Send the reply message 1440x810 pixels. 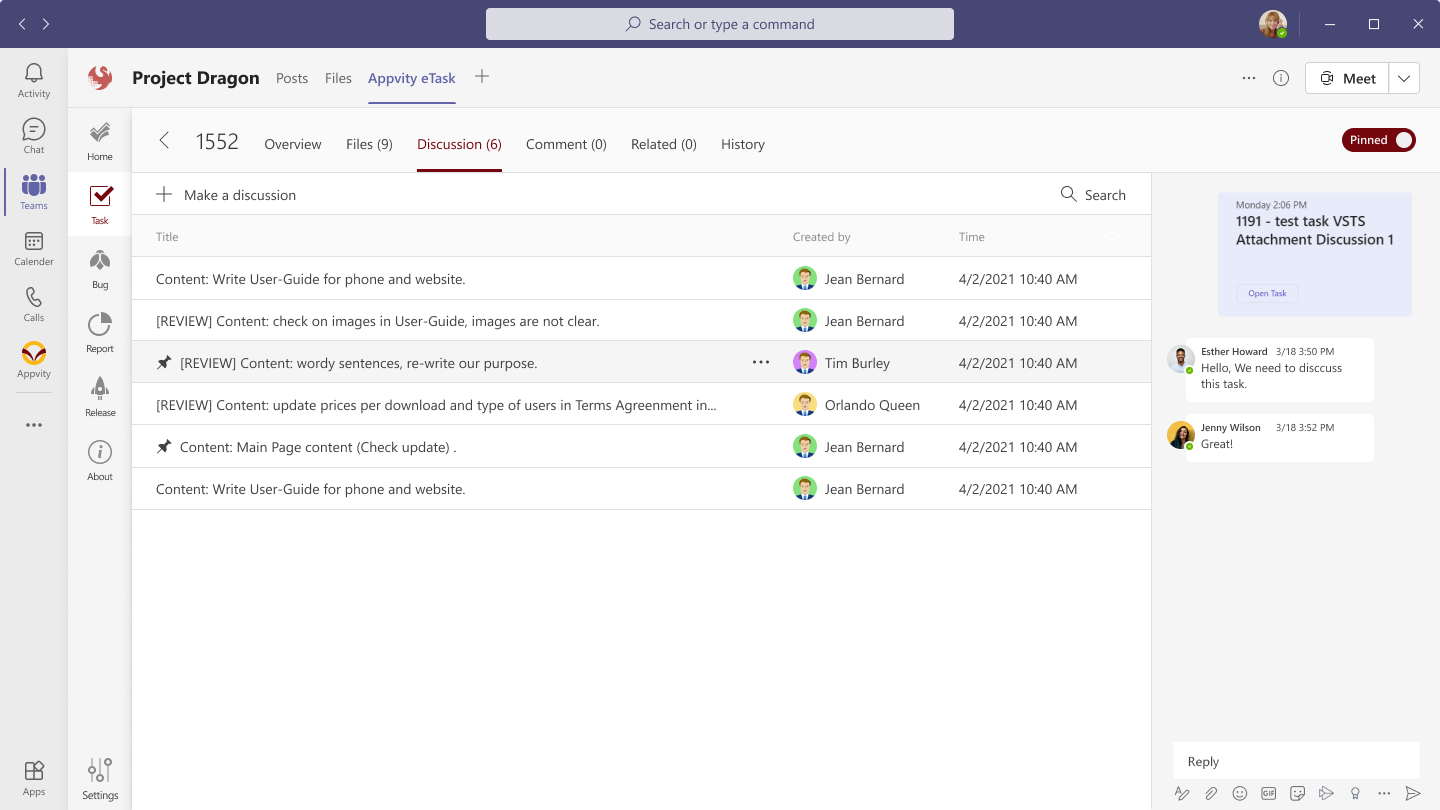click(x=1412, y=792)
